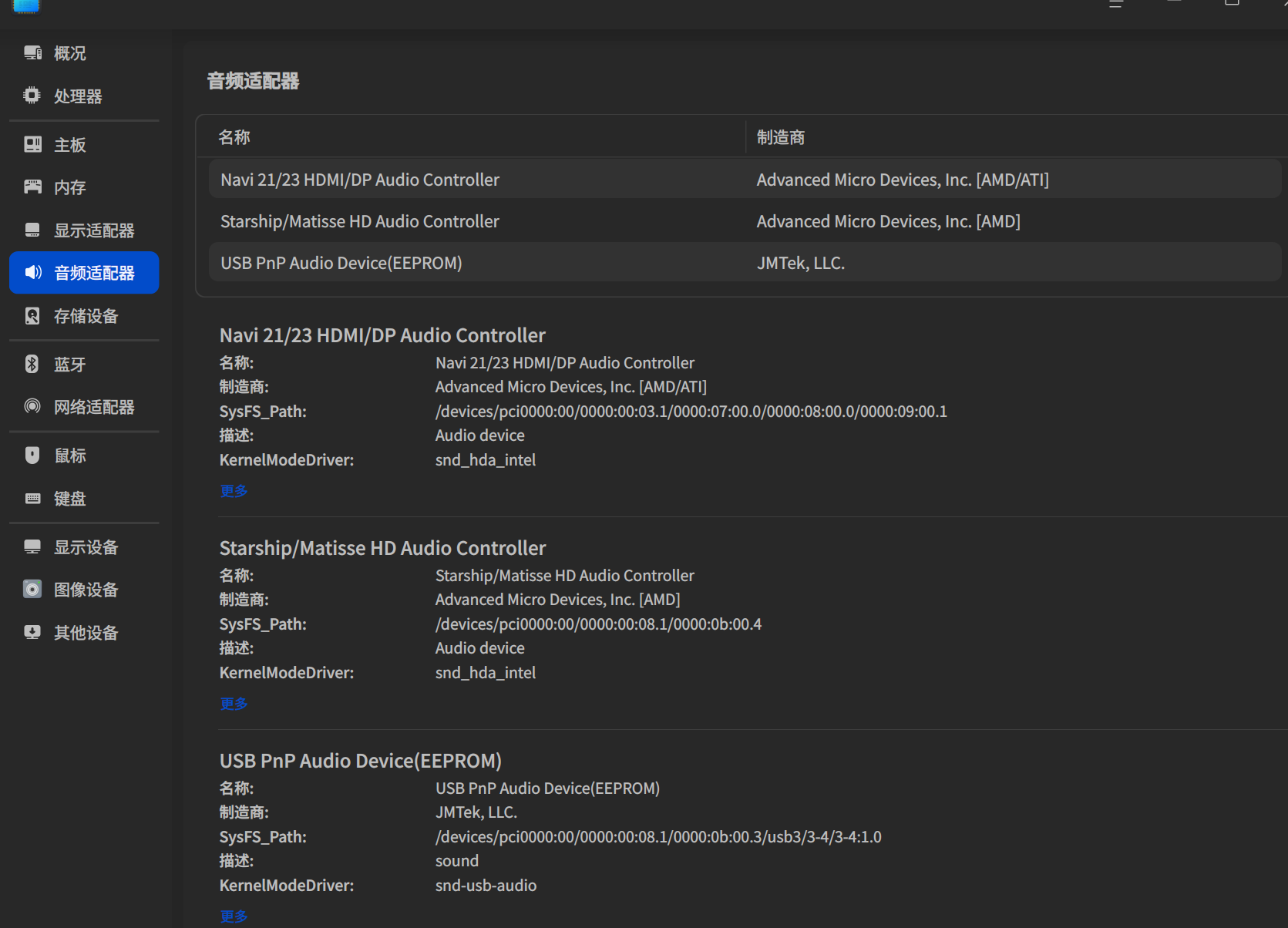Click the 显示设备 monitor icon

click(x=32, y=546)
